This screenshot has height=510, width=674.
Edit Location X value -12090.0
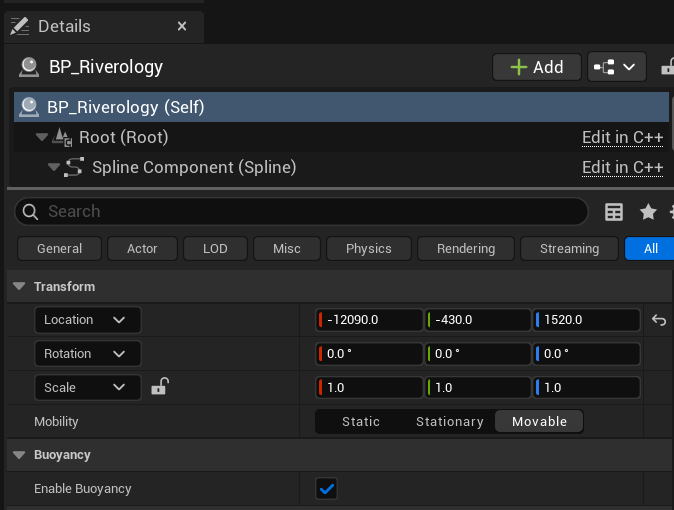(x=369, y=320)
